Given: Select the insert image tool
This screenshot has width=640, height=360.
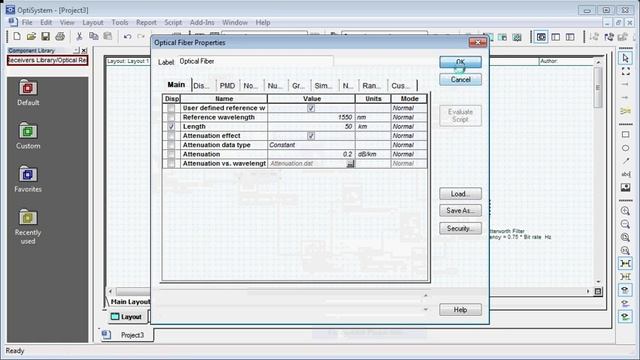Looking at the screenshot, I should 625,187.
